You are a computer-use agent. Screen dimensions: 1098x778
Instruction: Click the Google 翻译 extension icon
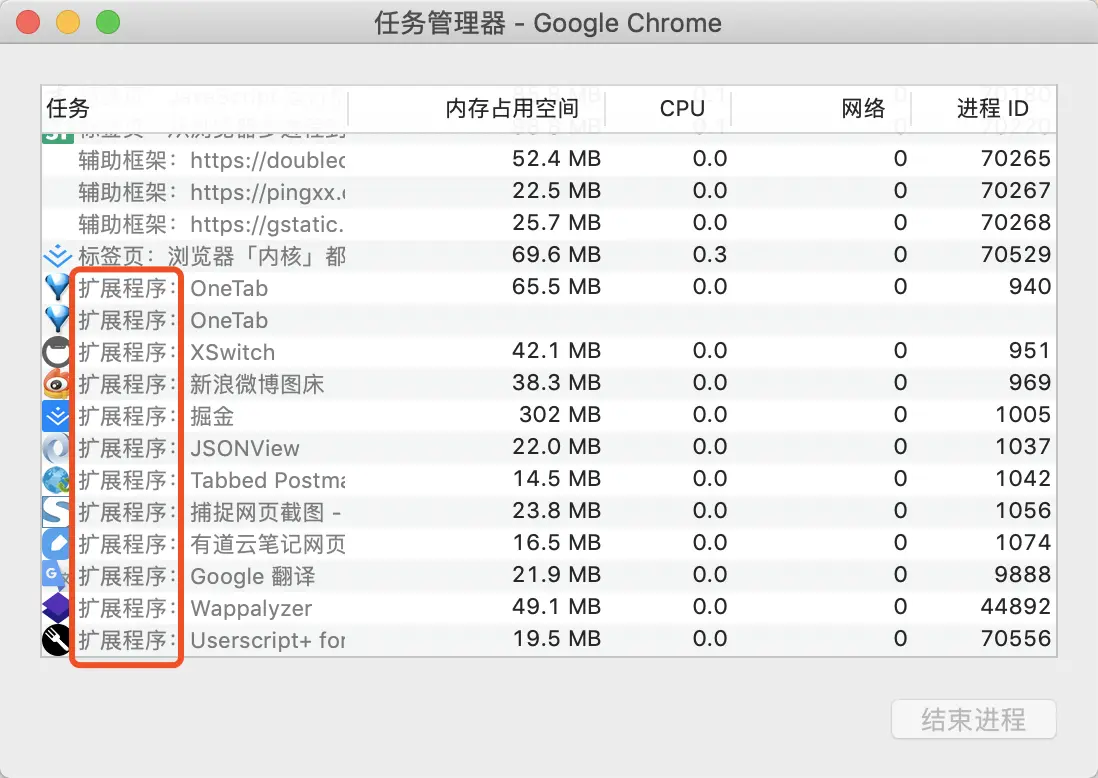(57, 576)
